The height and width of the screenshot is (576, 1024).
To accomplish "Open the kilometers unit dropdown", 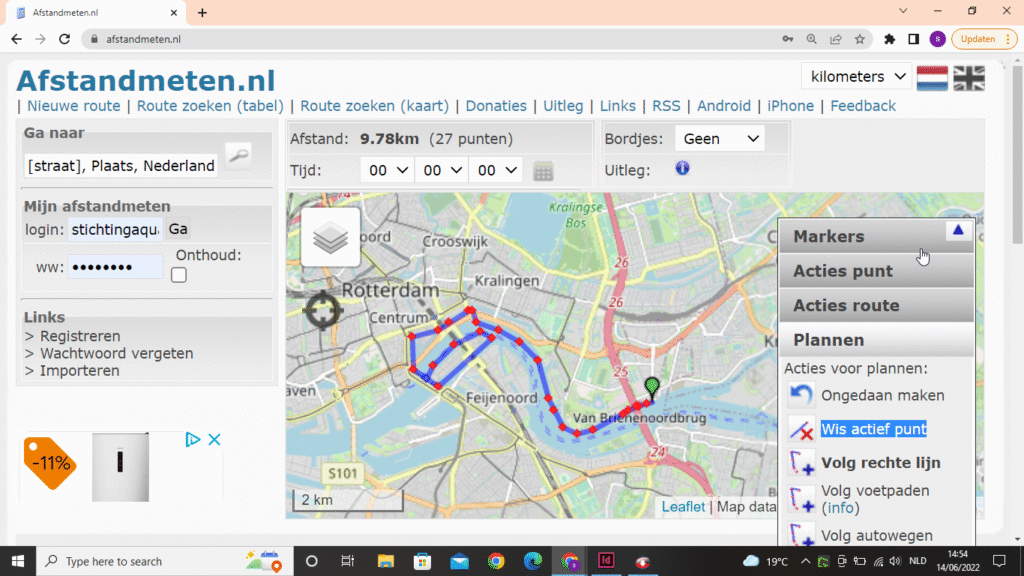I will coord(857,77).
